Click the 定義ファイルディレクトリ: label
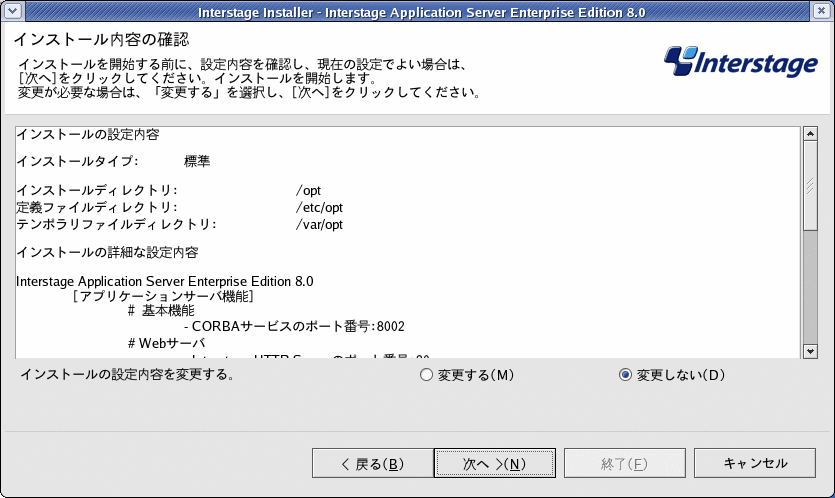The width and height of the screenshot is (835, 498). pos(97,208)
